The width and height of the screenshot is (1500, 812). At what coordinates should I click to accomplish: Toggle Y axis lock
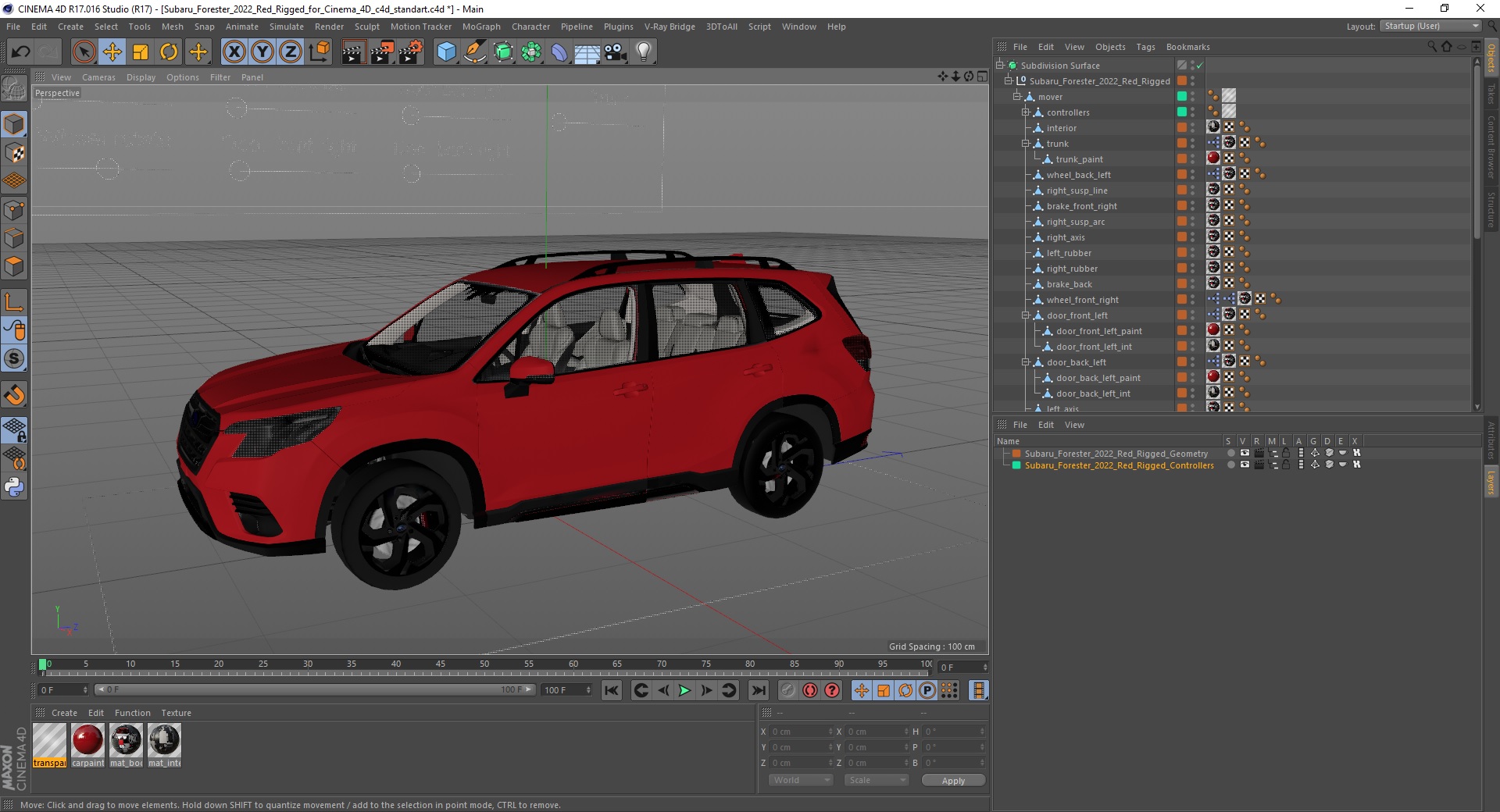262,52
